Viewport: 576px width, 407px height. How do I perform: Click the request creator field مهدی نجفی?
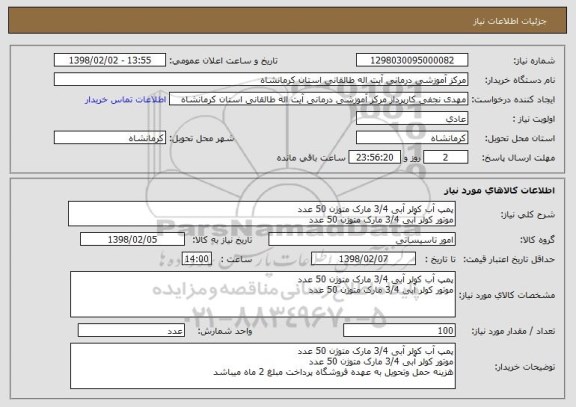tap(318, 99)
